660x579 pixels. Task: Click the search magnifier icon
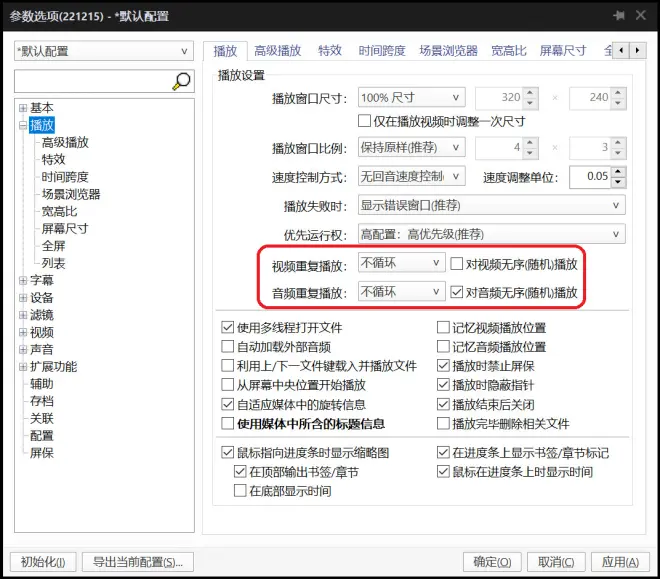[181, 81]
